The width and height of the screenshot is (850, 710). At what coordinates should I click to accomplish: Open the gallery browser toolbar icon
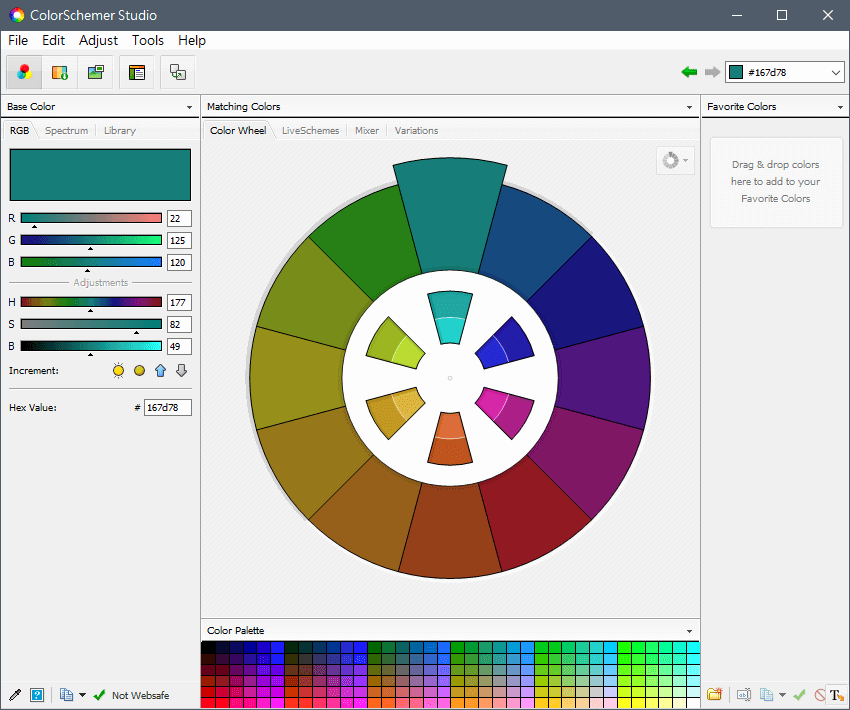coord(60,72)
